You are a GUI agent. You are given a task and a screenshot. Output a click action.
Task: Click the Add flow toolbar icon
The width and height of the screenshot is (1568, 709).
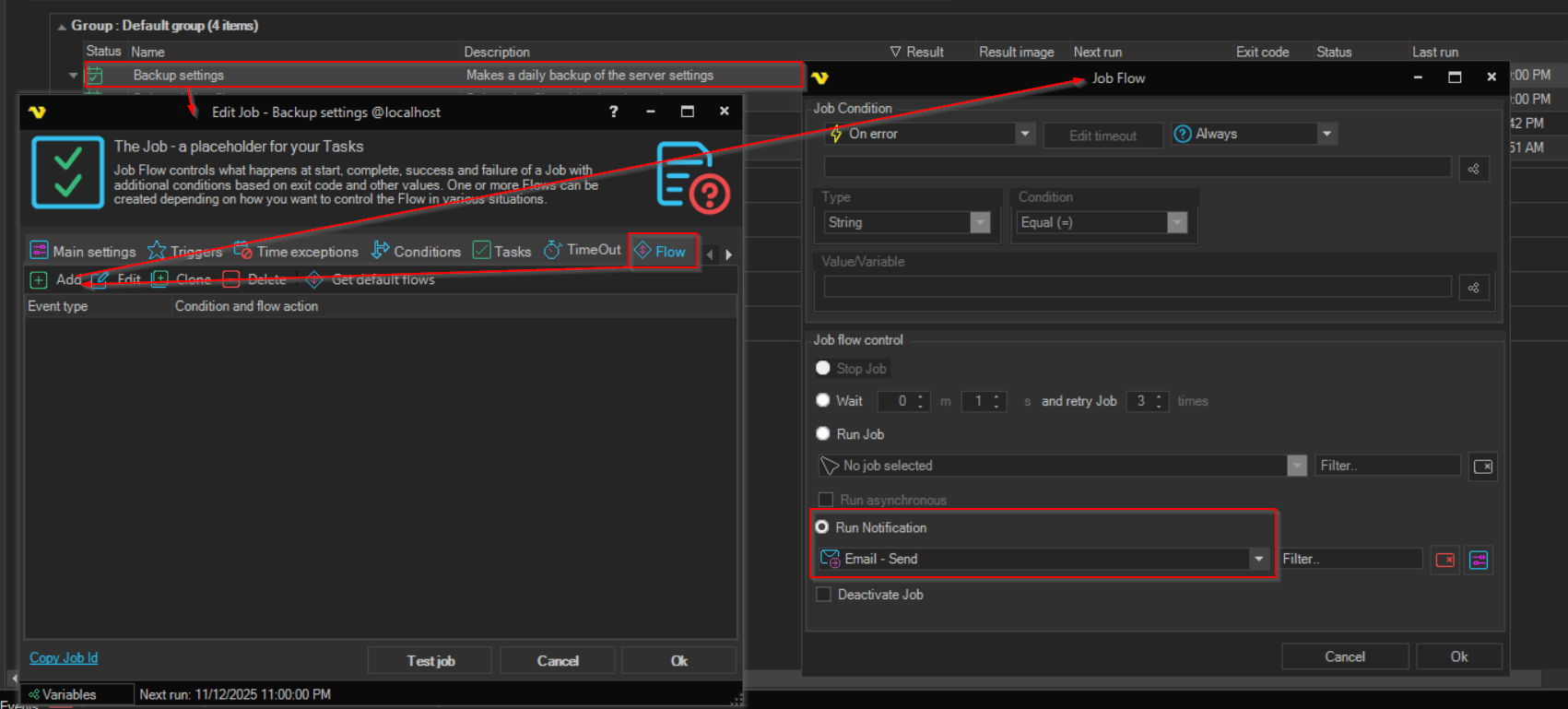point(39,279)
